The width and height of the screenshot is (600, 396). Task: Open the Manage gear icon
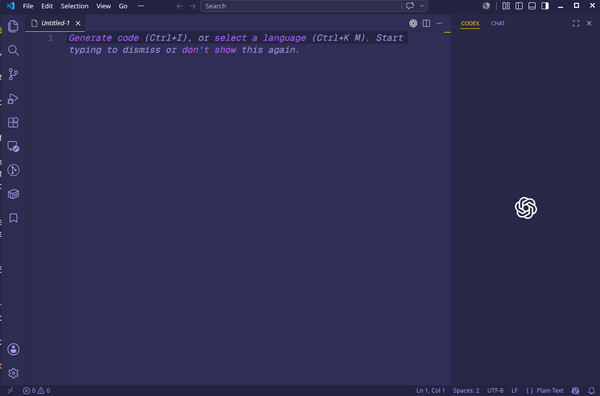click(x=13, y=373)
